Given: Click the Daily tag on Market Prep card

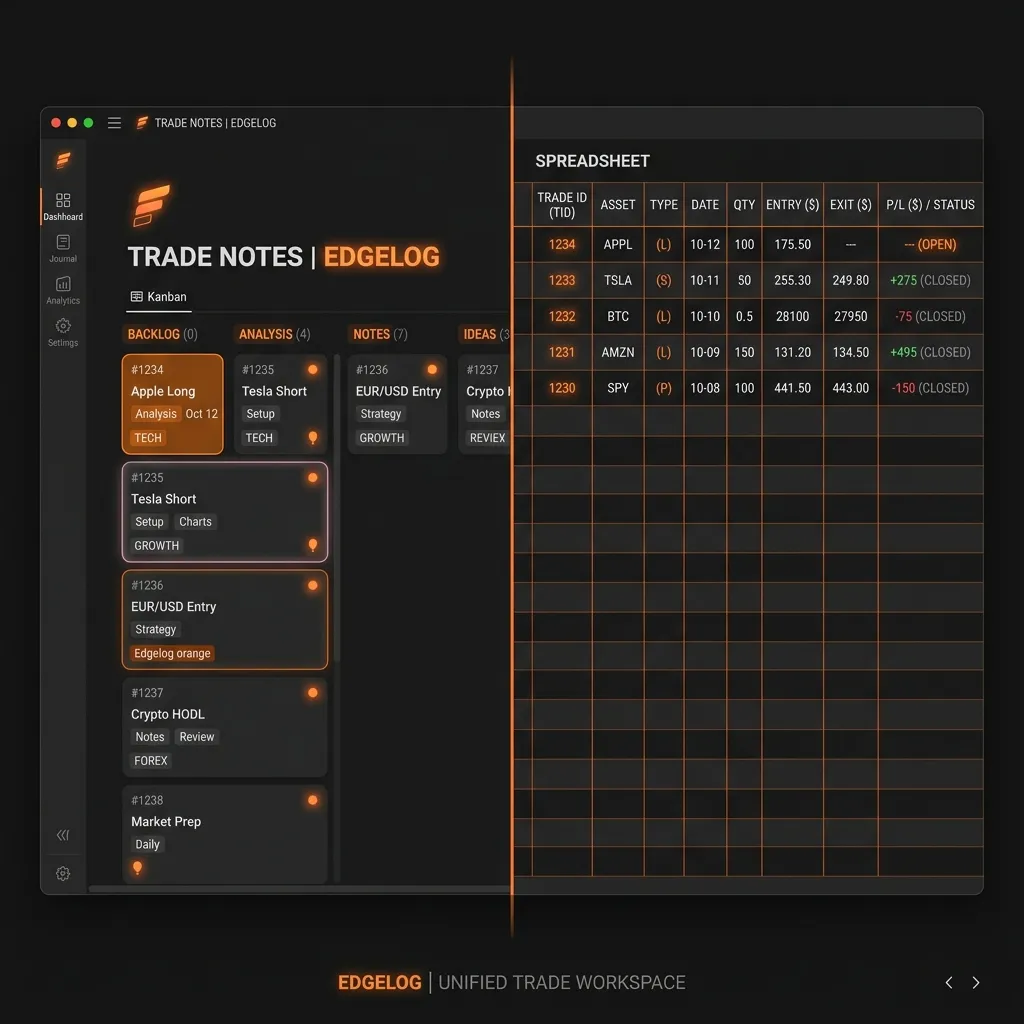Looking at the screenshot, I should 147,844.
